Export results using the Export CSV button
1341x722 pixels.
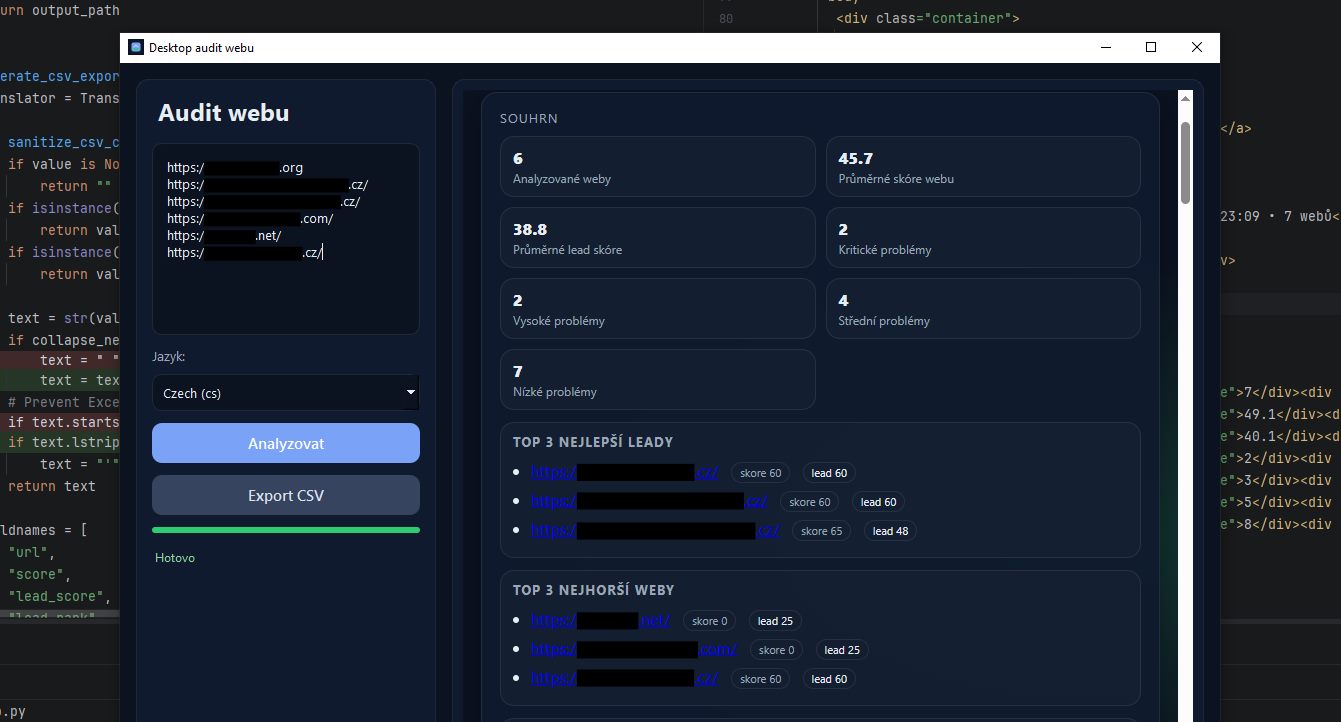(x=286, y=495)
